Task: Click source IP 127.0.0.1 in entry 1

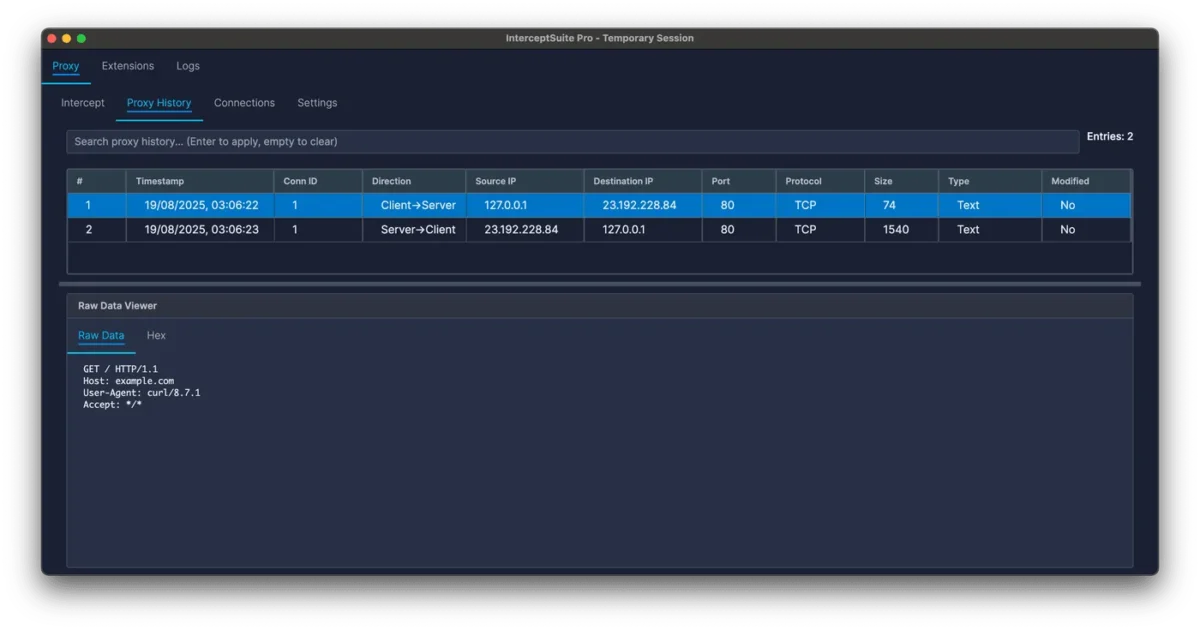Action: coord(506,205)
